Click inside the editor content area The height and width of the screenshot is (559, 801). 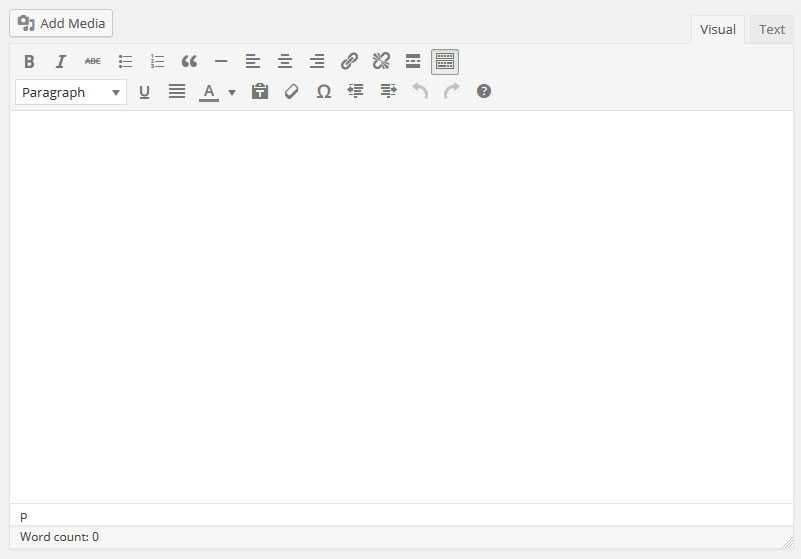click(x=402, y=307)
